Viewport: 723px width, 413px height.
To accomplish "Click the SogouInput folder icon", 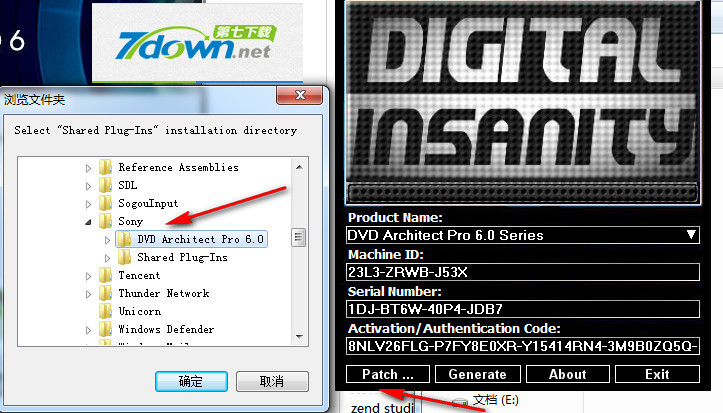I will click(106, 203).
